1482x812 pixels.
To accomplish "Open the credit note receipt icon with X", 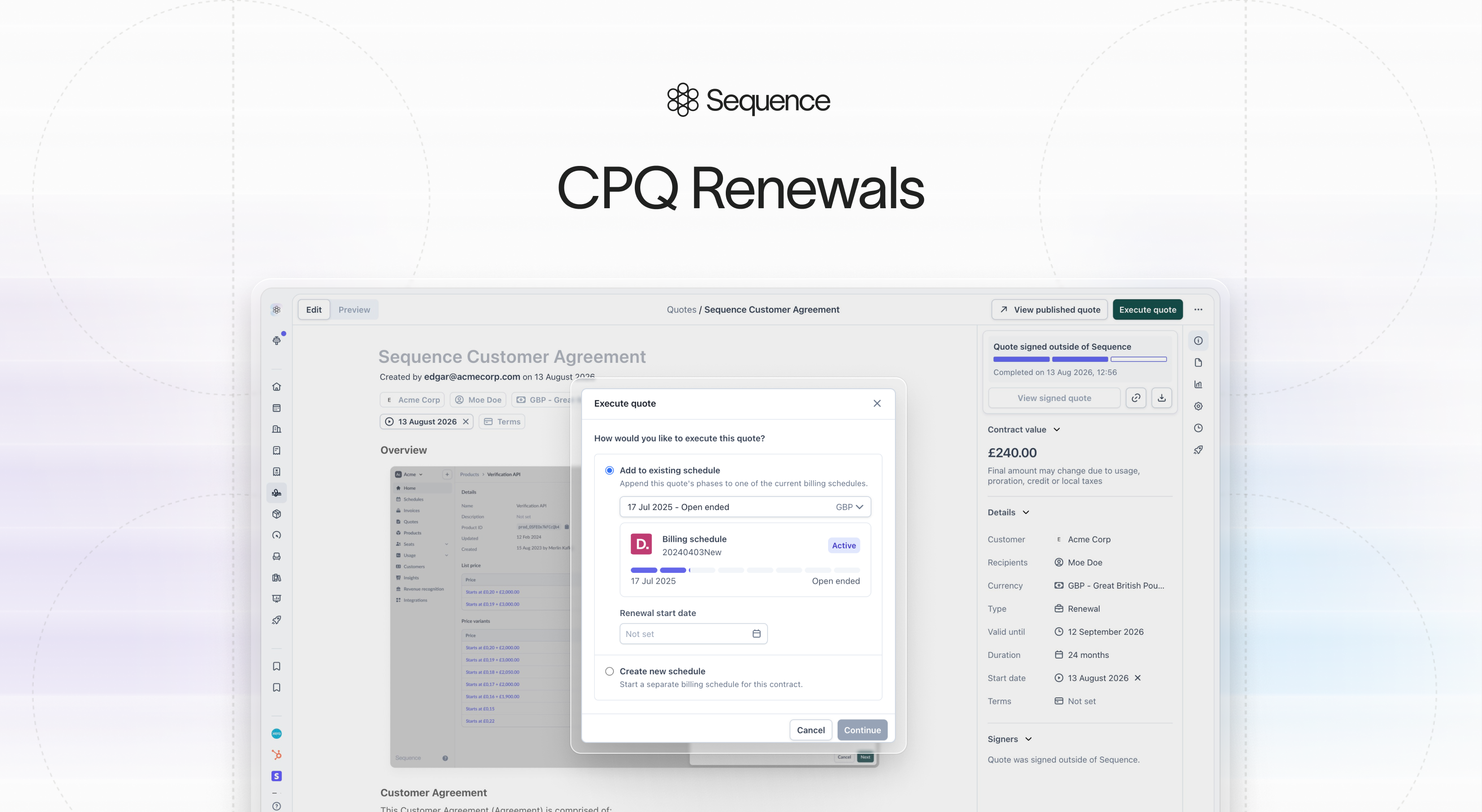I will 277,471.
